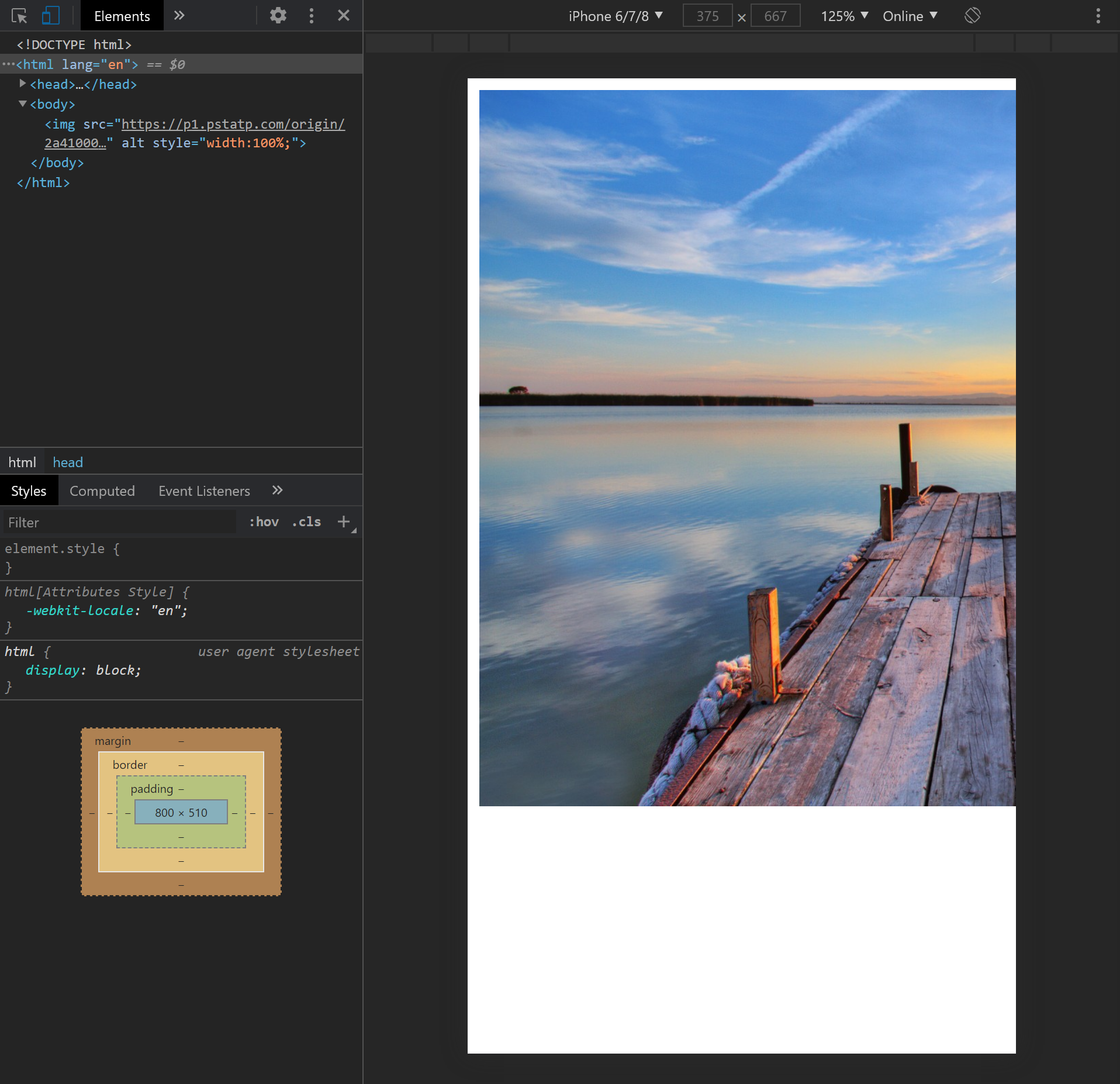Add a new style rule

pos(344,522)
